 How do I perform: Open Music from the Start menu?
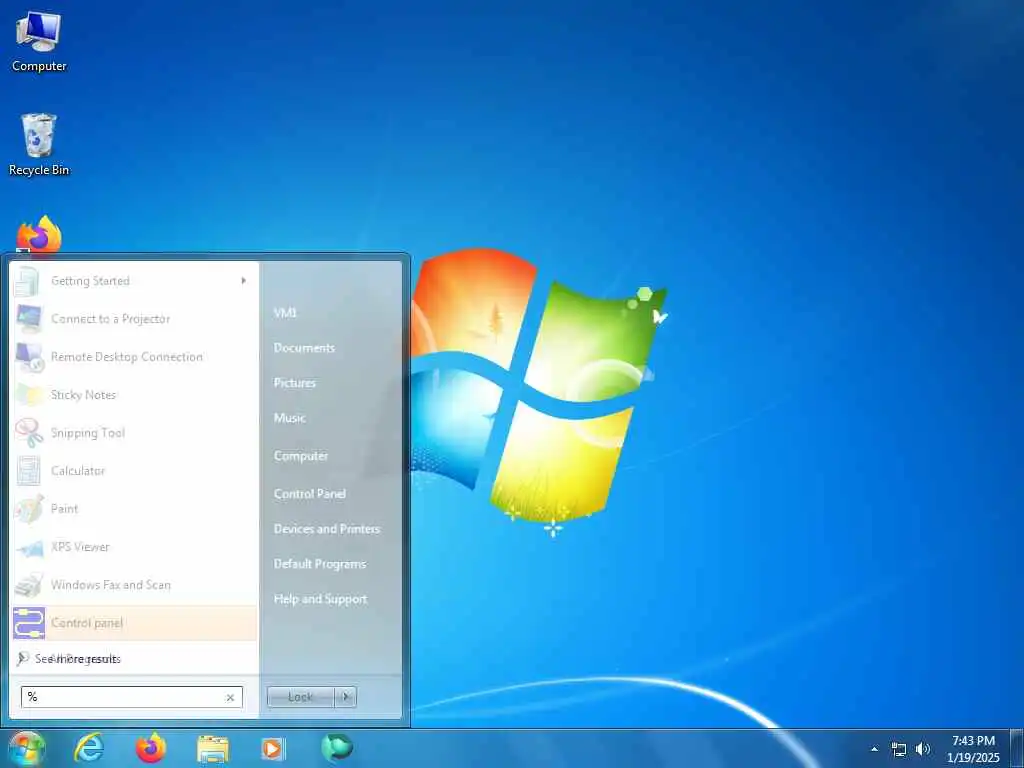coord(289,418)
